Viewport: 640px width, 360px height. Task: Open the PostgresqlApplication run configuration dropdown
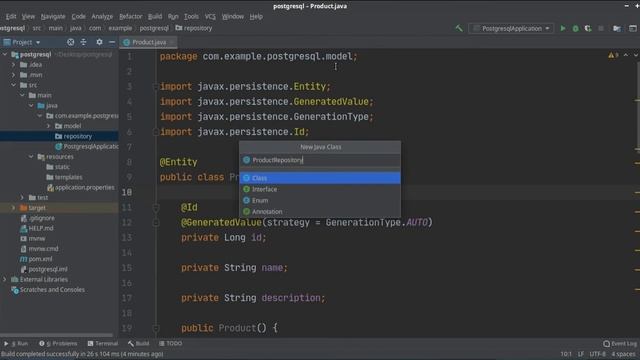tap(511, 28)
